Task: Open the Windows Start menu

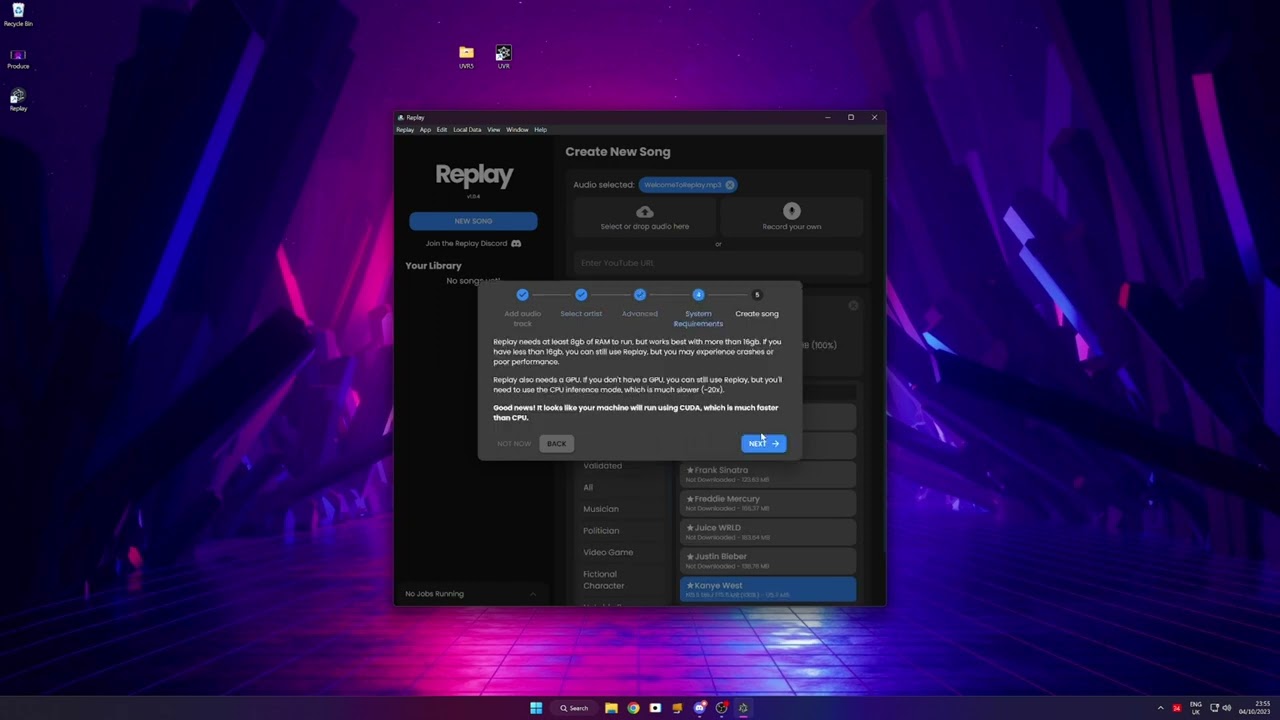Action: (x=536, y=708)
